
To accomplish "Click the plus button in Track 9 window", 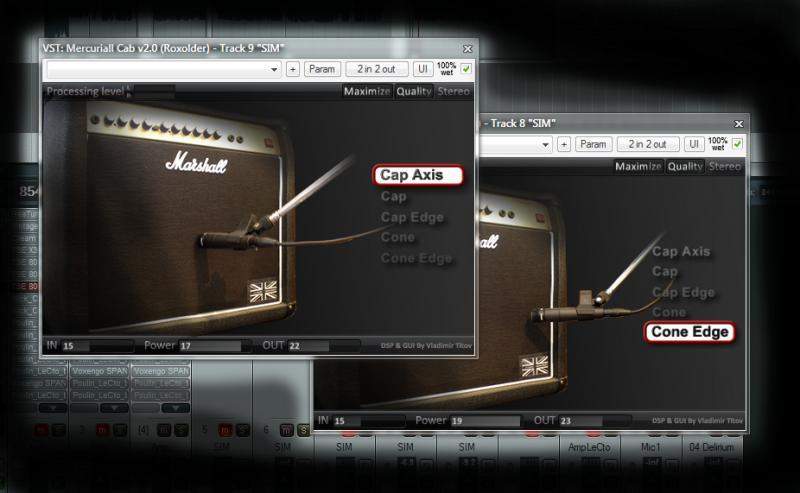I will [x=293, y=69].
